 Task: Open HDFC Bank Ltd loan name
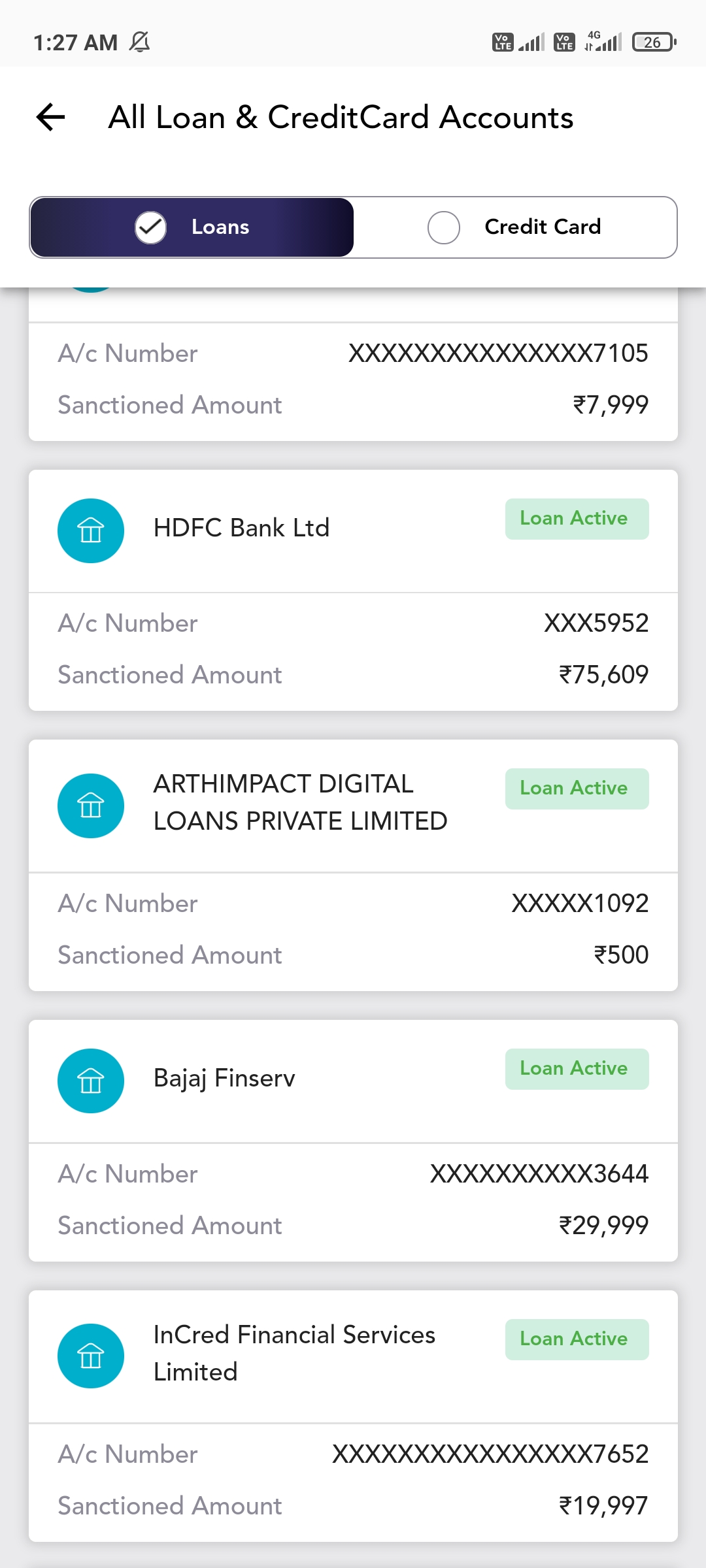click(x=241, y=528)
